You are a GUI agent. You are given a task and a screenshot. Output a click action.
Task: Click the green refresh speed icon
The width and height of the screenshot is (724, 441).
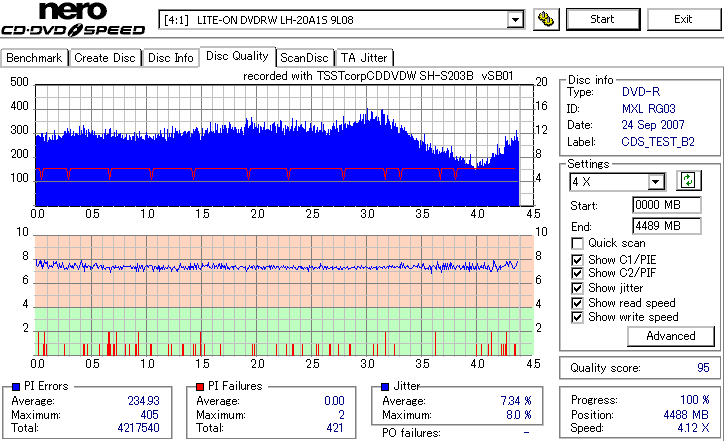pyautogui.click(x=688, y=181)
